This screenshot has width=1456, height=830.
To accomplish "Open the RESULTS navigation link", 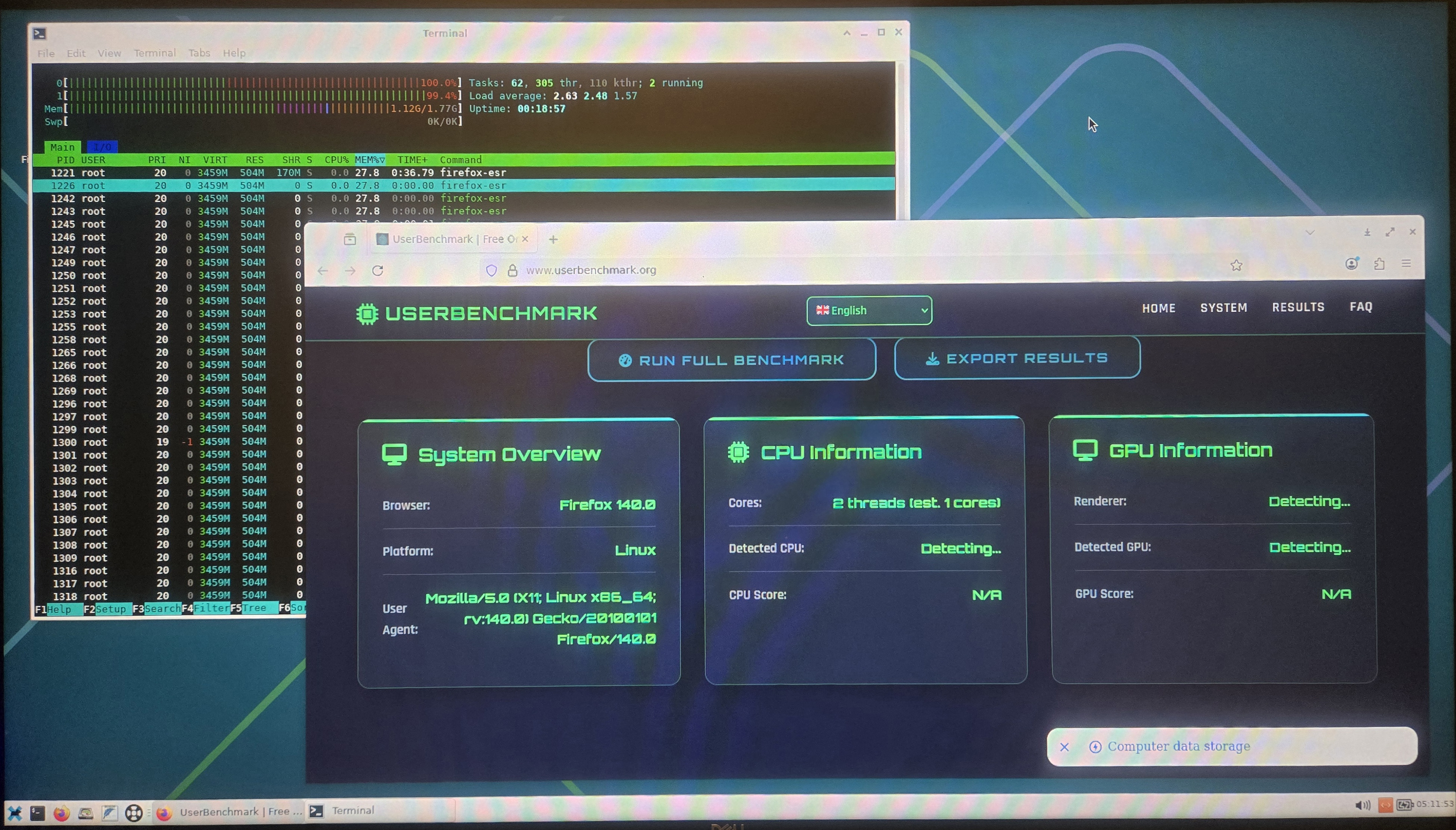I will pos(1298,307).
